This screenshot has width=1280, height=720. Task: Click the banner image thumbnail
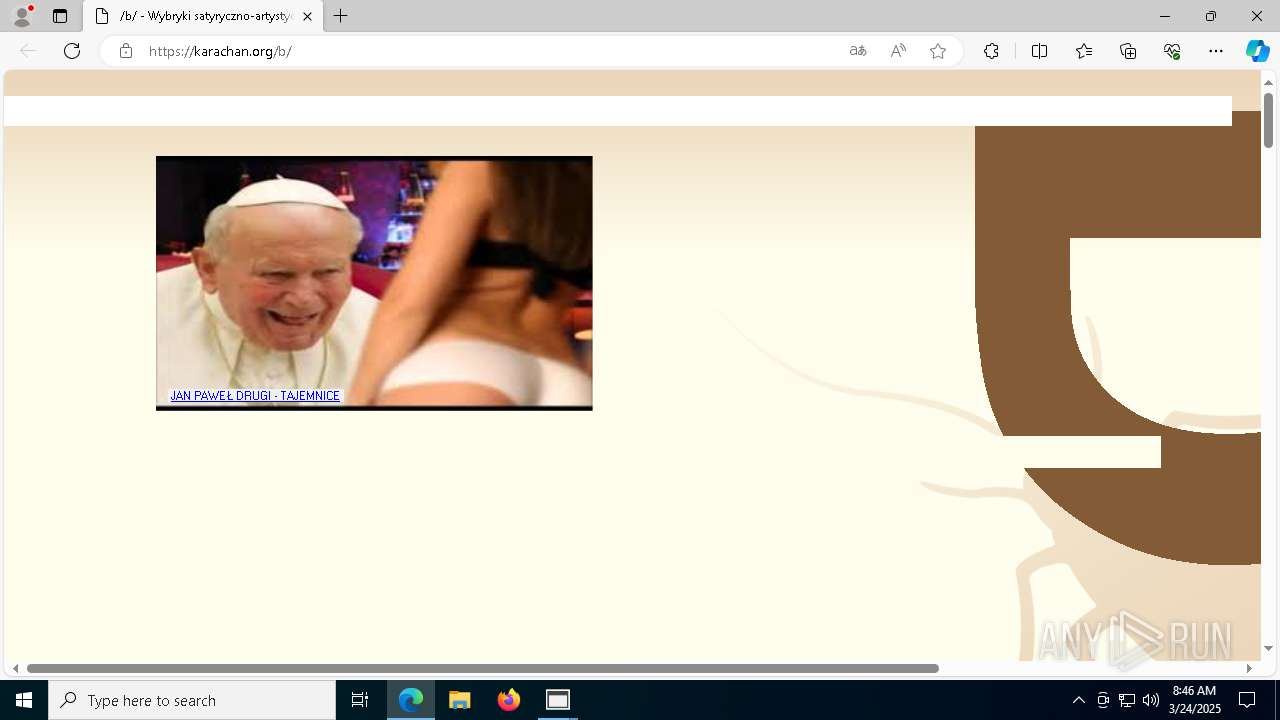pos(374,283)
